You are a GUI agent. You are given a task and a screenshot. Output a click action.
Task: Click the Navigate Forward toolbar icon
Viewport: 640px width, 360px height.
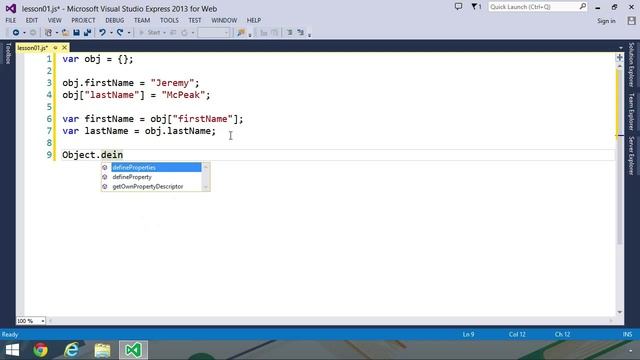pyautogui.click(x=33, y=33)
